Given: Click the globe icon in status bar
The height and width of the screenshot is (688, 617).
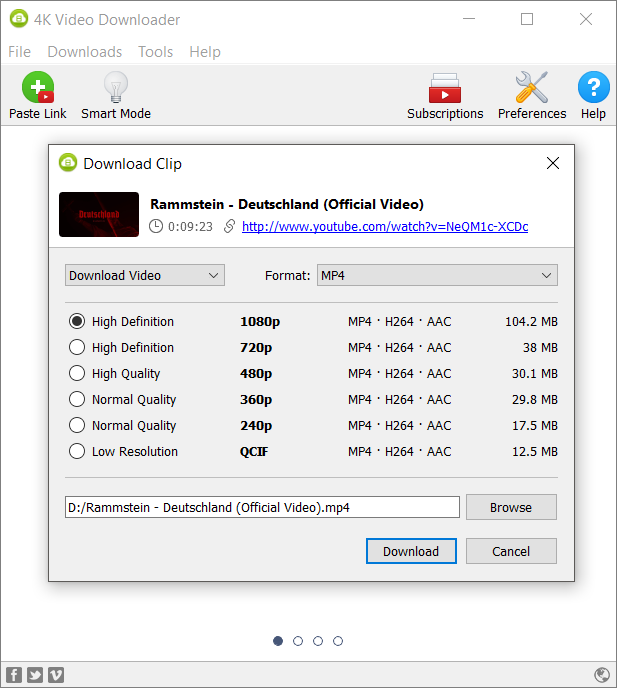Looking at the screenshot, I should click(602, 675).
